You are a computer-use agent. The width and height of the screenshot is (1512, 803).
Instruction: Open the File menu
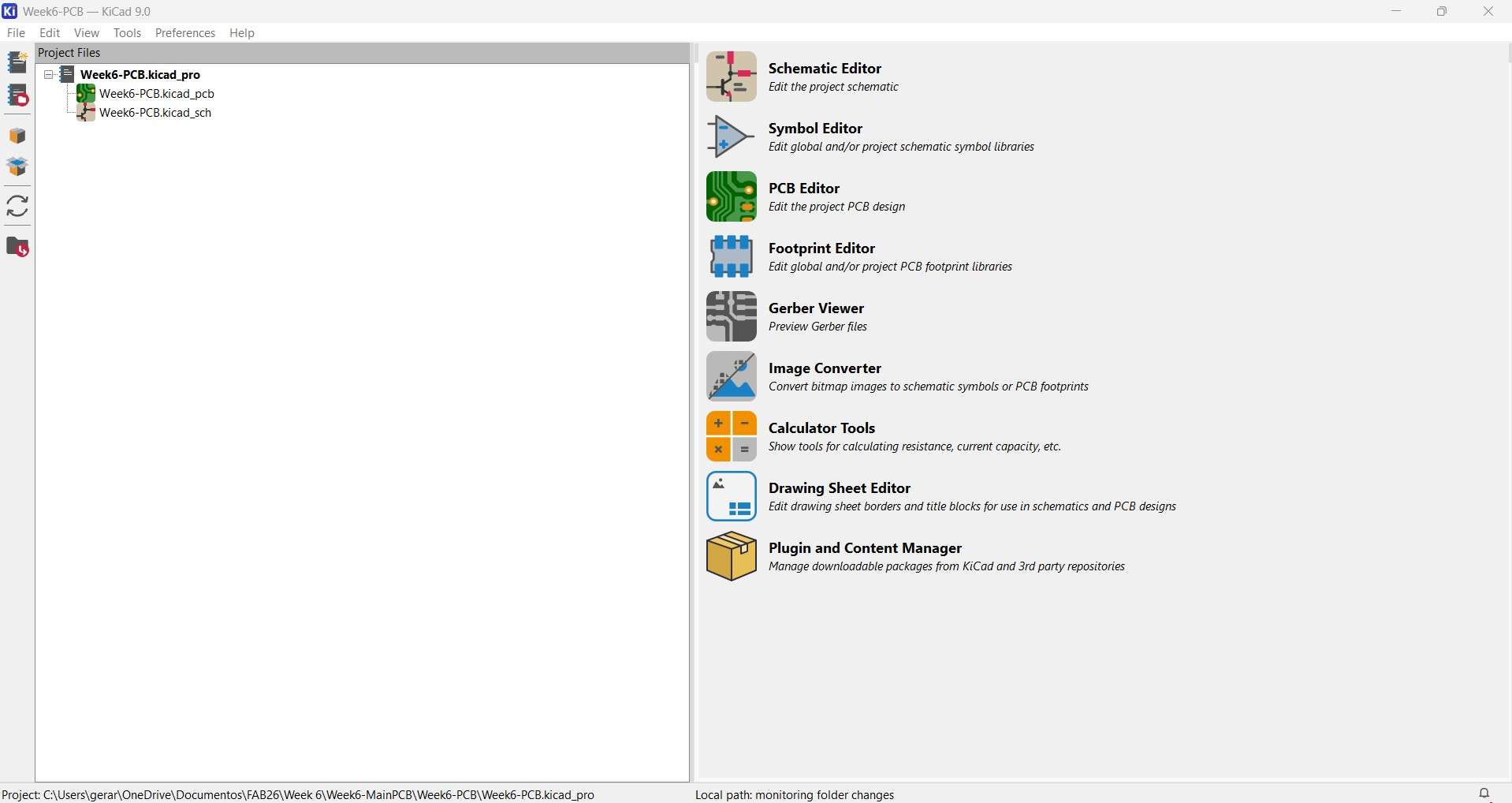tap(16, 33)
